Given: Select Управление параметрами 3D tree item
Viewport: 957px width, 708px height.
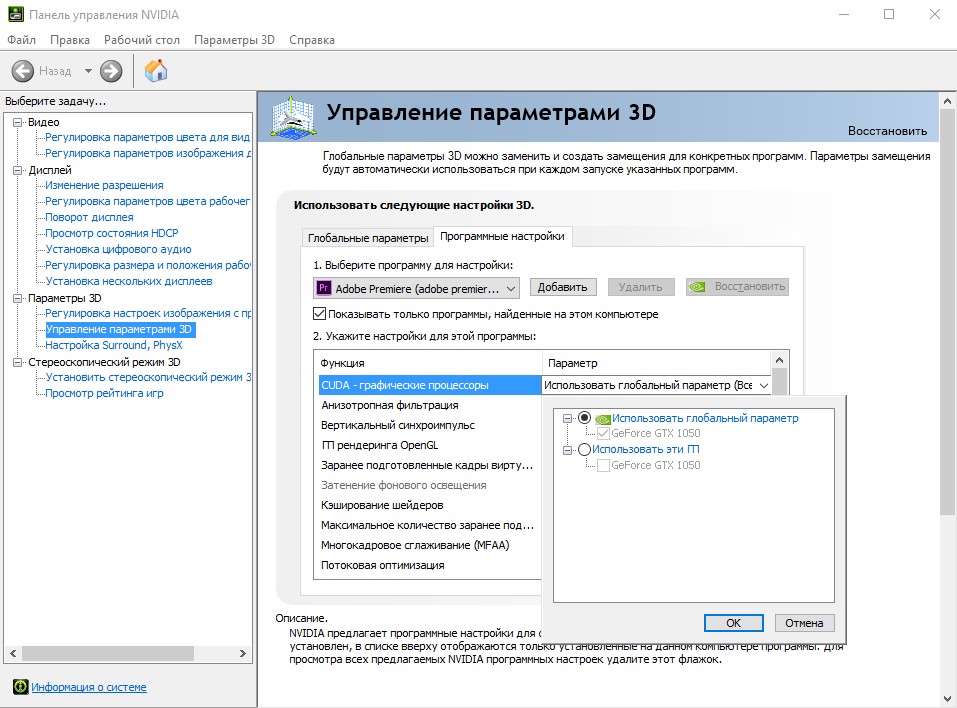Looking at the screenshot, I should [x=120, y=330].
